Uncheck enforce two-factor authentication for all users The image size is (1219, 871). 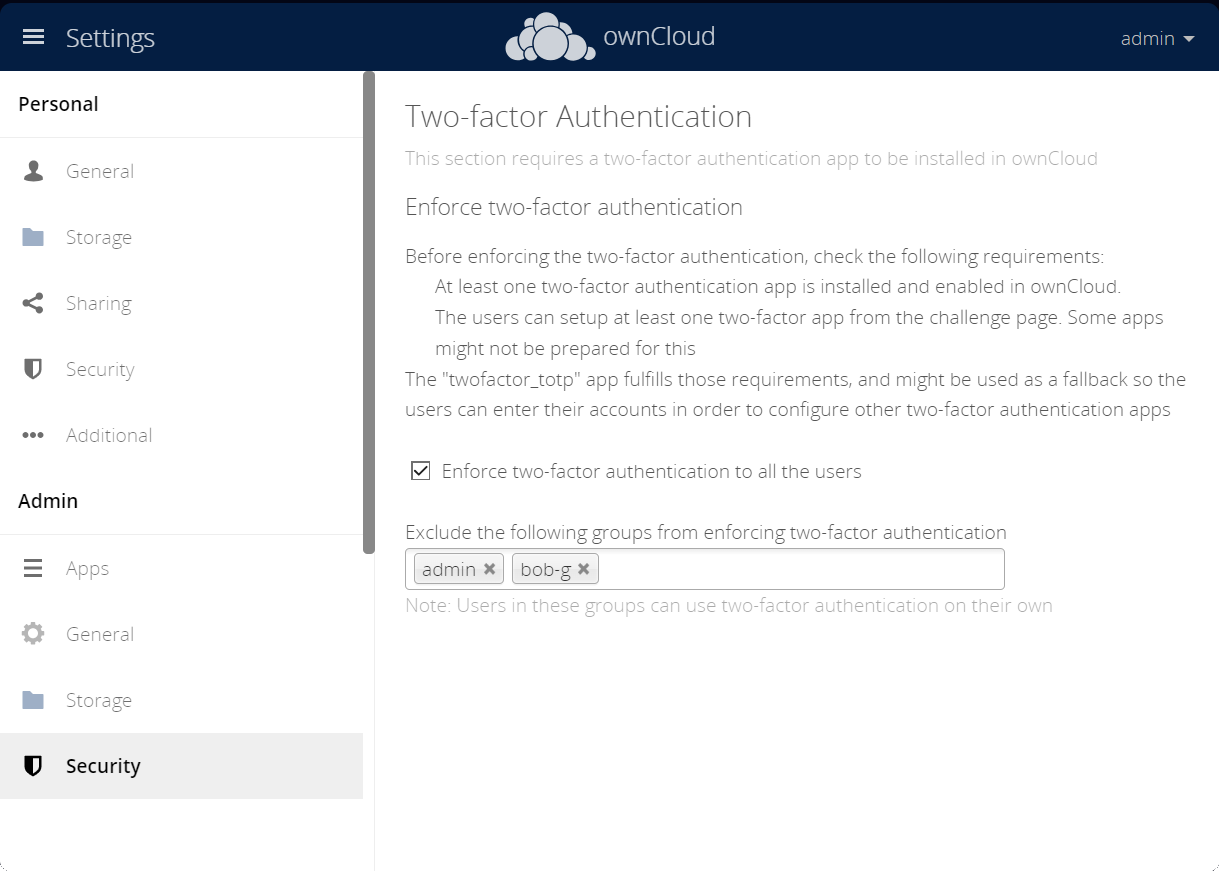[419, 470]
